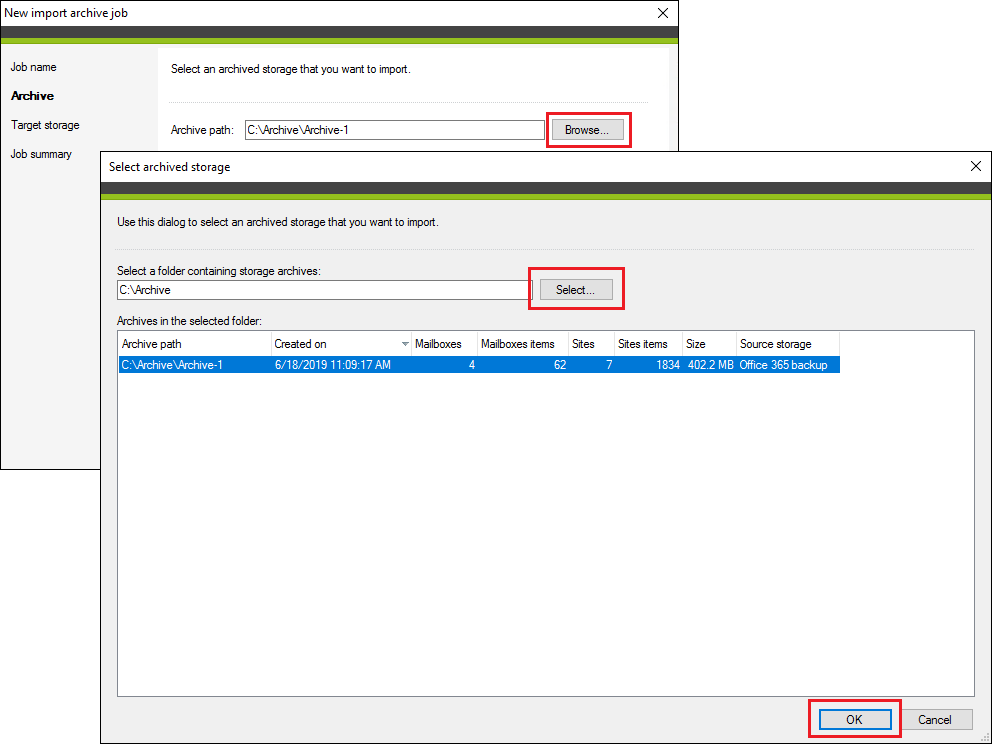Click the Browse... button for archive path
The height and width of the screenshot is (744, 992).
click(587, 130)
